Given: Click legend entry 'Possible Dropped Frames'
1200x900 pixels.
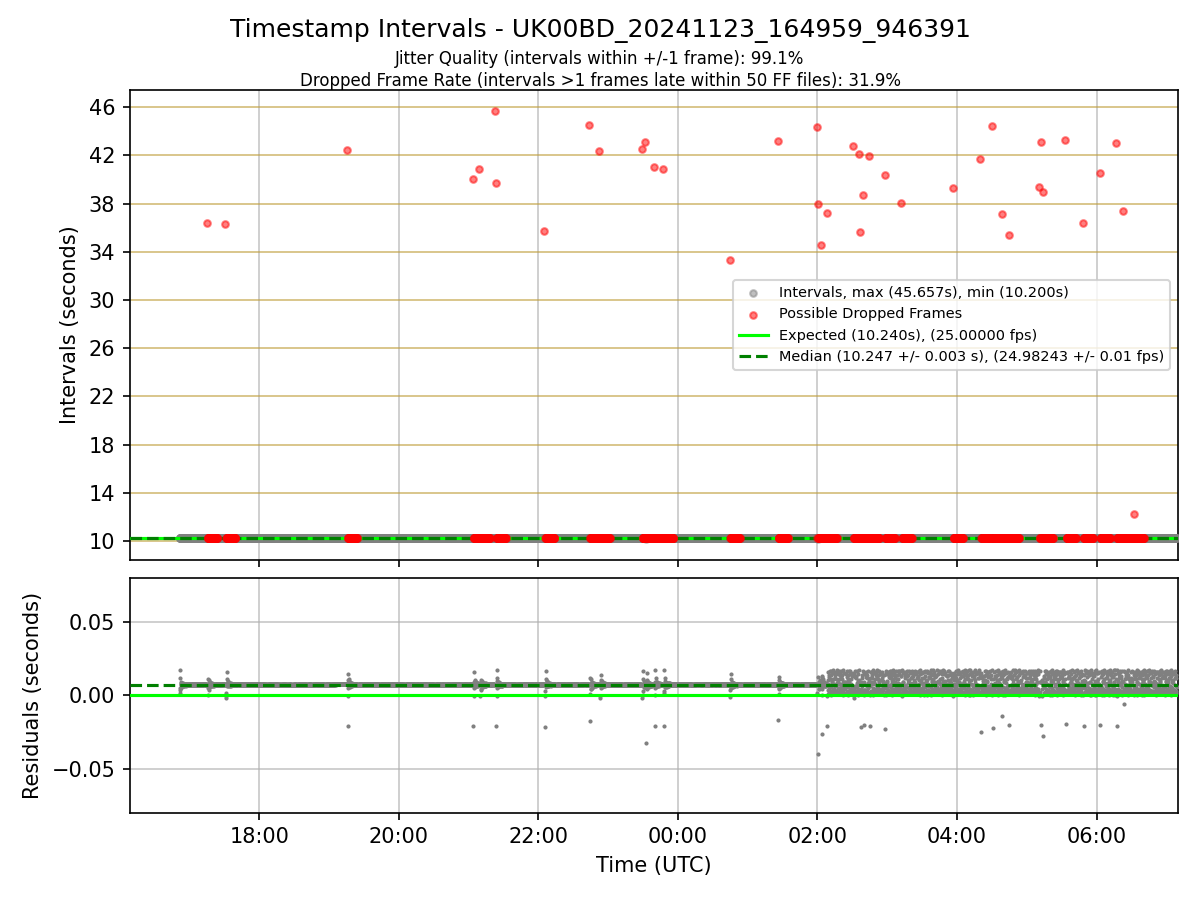Looking at the screenshot, I should coord(870,313).
